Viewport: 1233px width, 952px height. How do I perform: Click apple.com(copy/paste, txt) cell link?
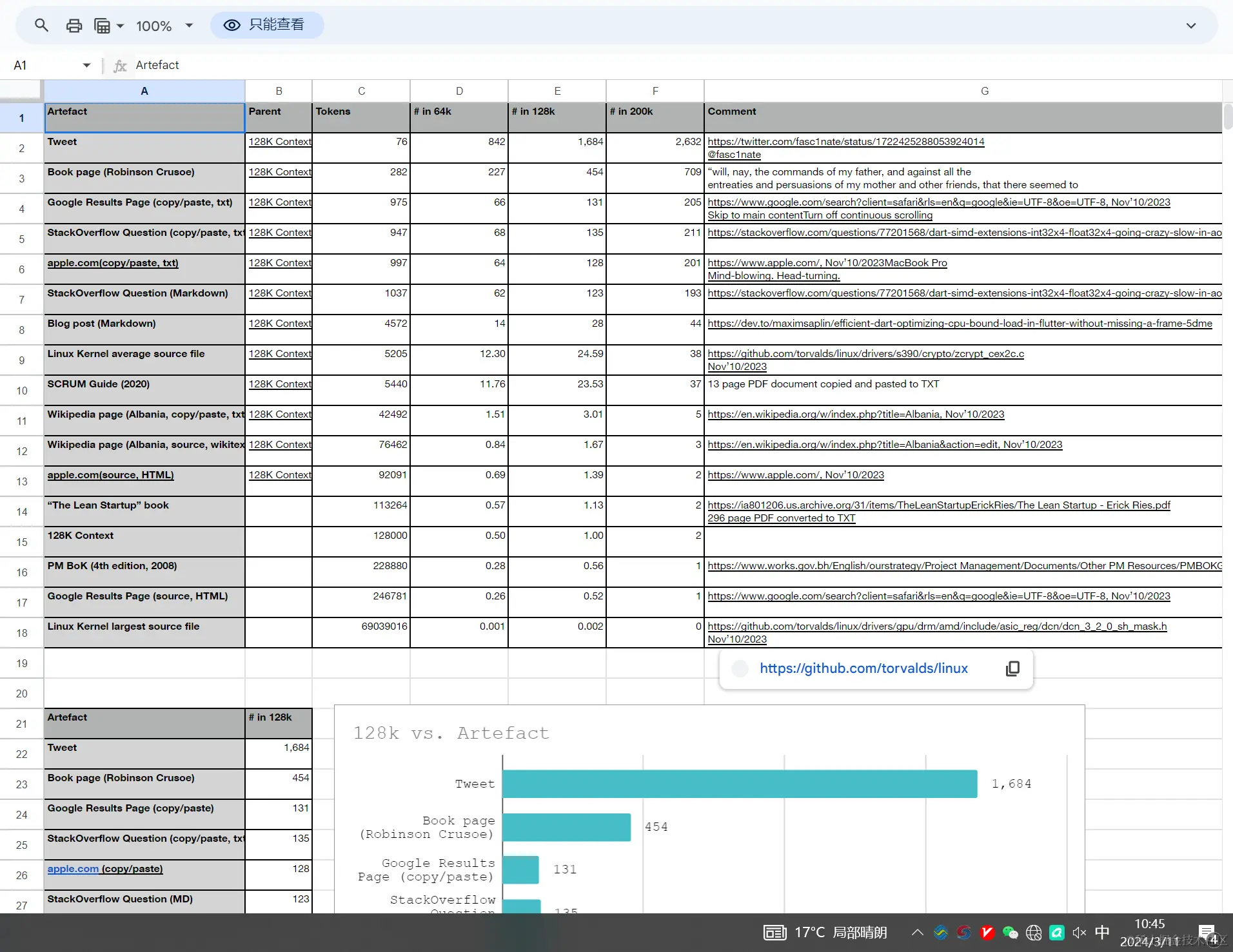(113, 262)
